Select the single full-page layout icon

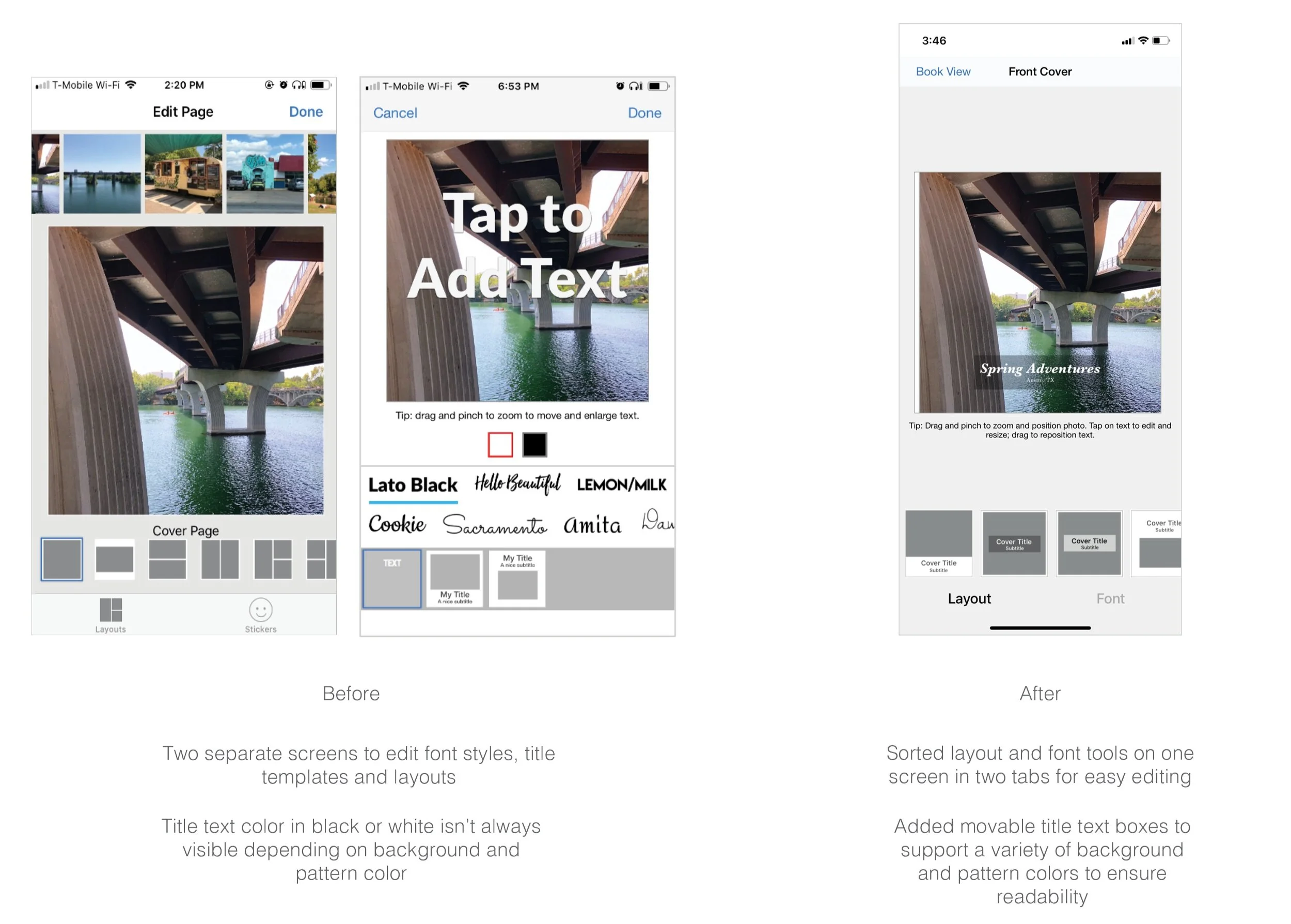(61, 559)
